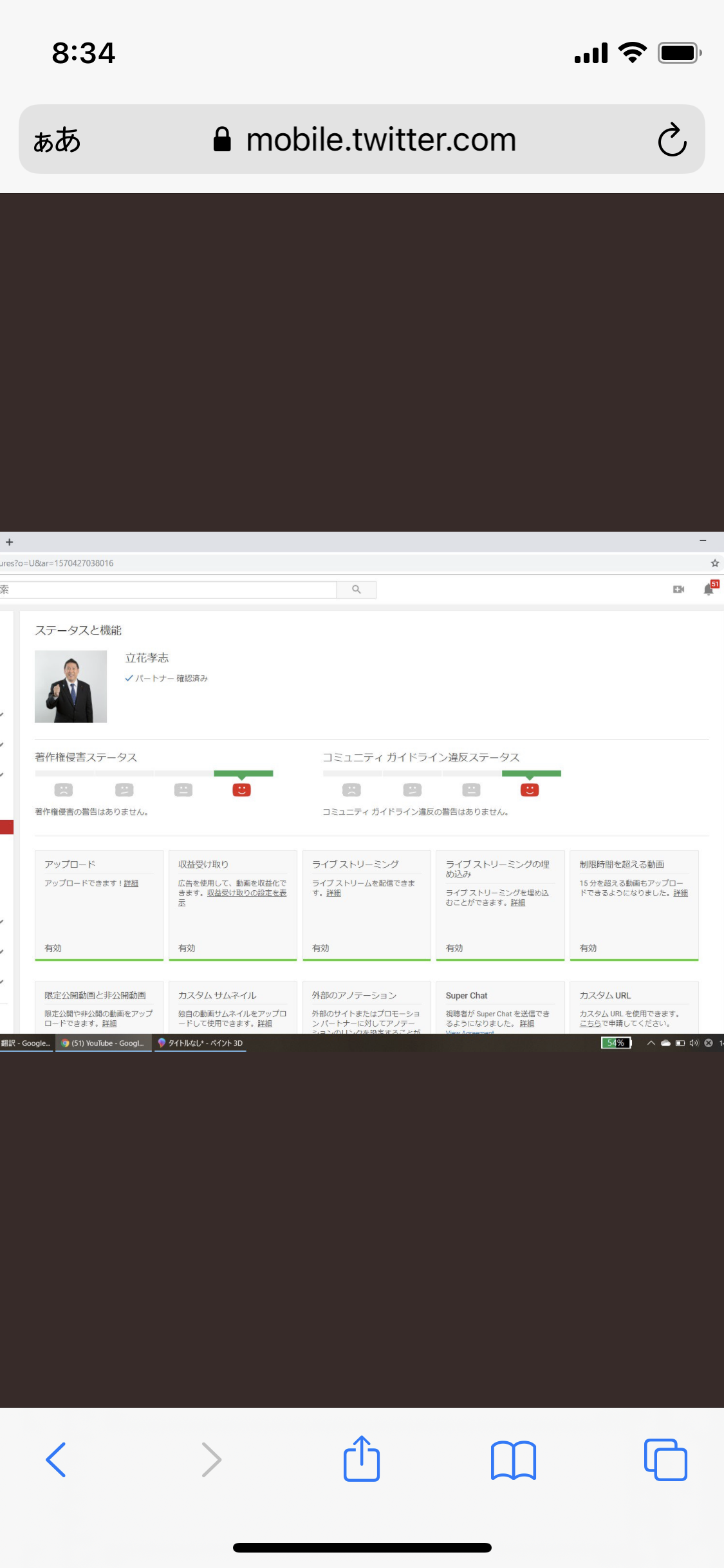
Task: Open the Safari tabs overview icon
Action: pyautogui.click(x=665, y=1459)
